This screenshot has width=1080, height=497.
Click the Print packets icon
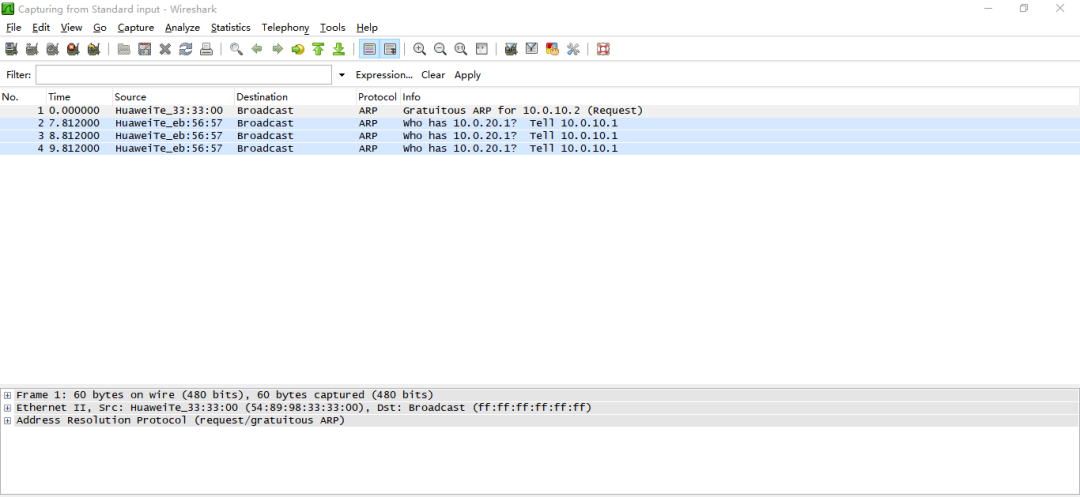pyautogui.click(x=206, y=49)
